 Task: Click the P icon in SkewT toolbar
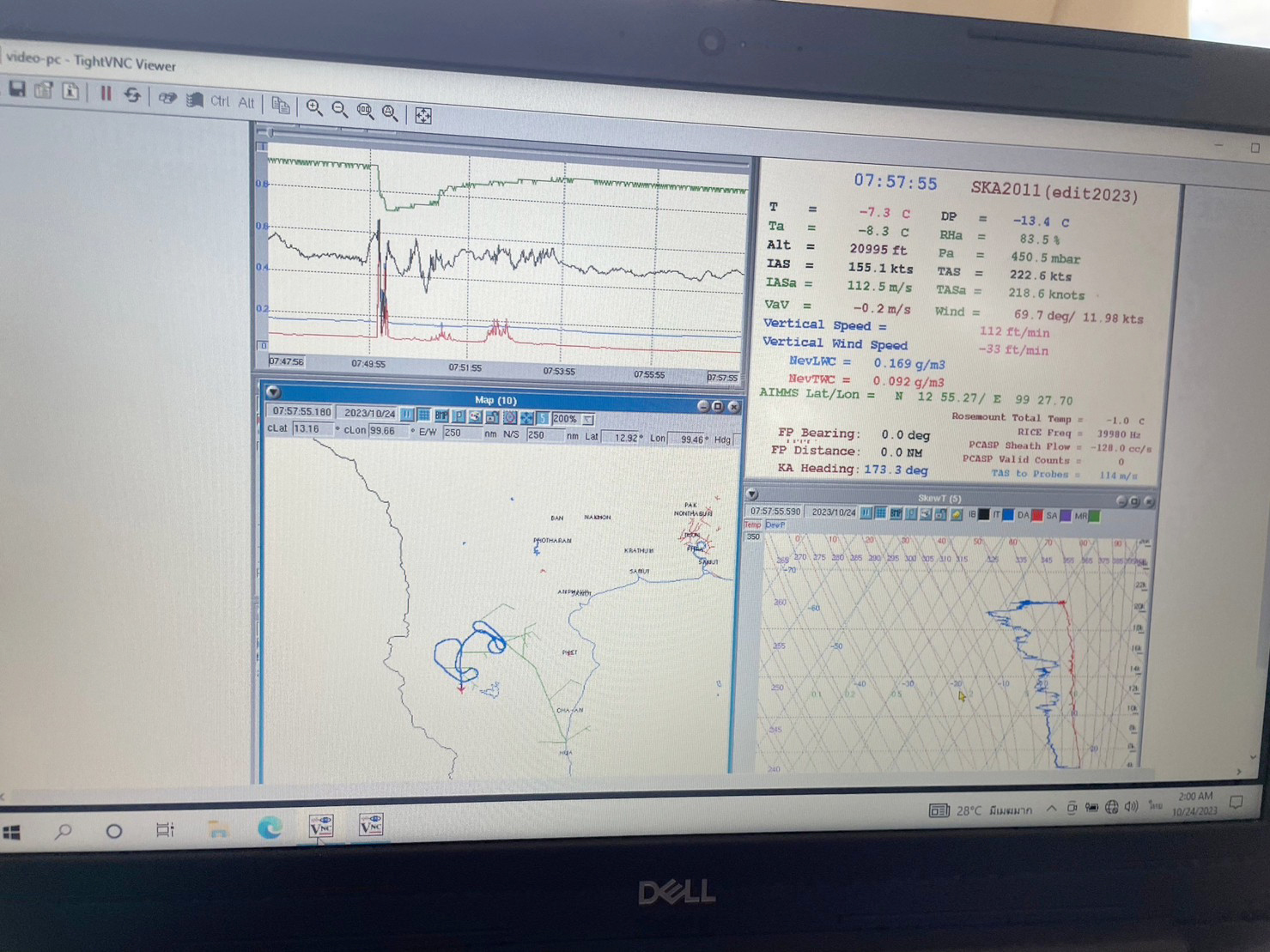pos(911,514)
